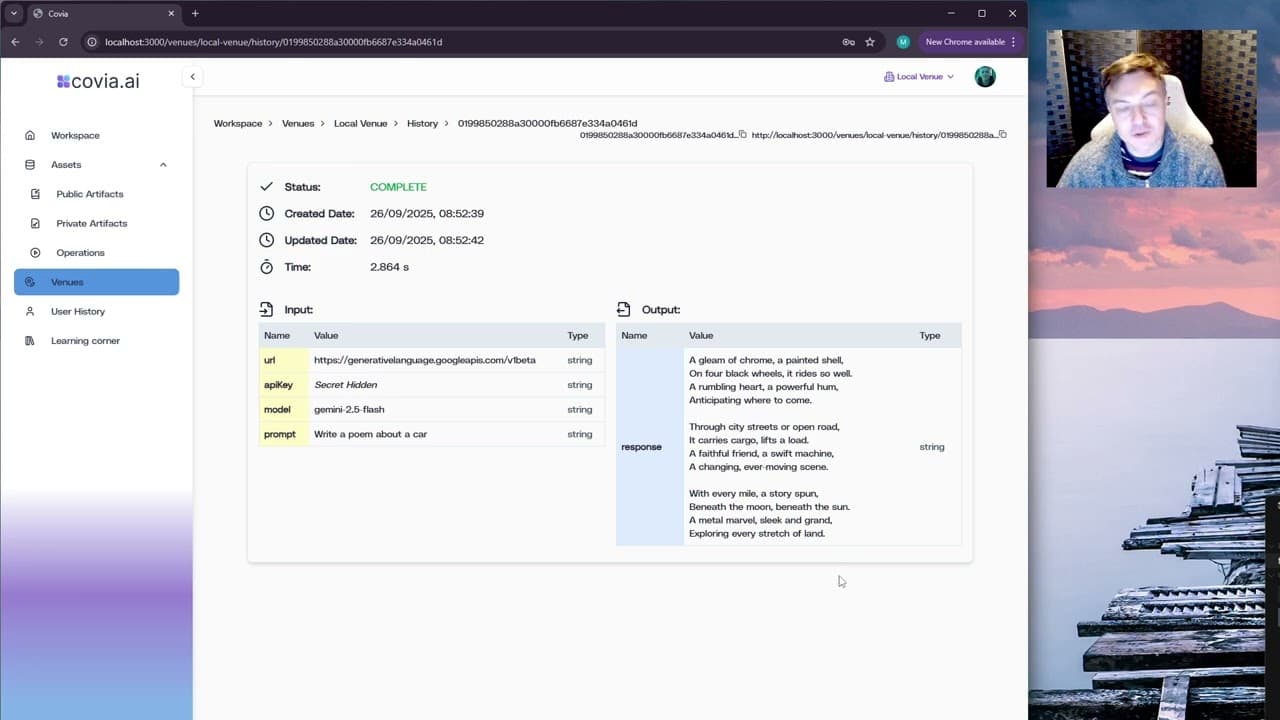Open Public Artifacts via its sidebar icon
1280x720 pixels.
click(x=36, y=194)
